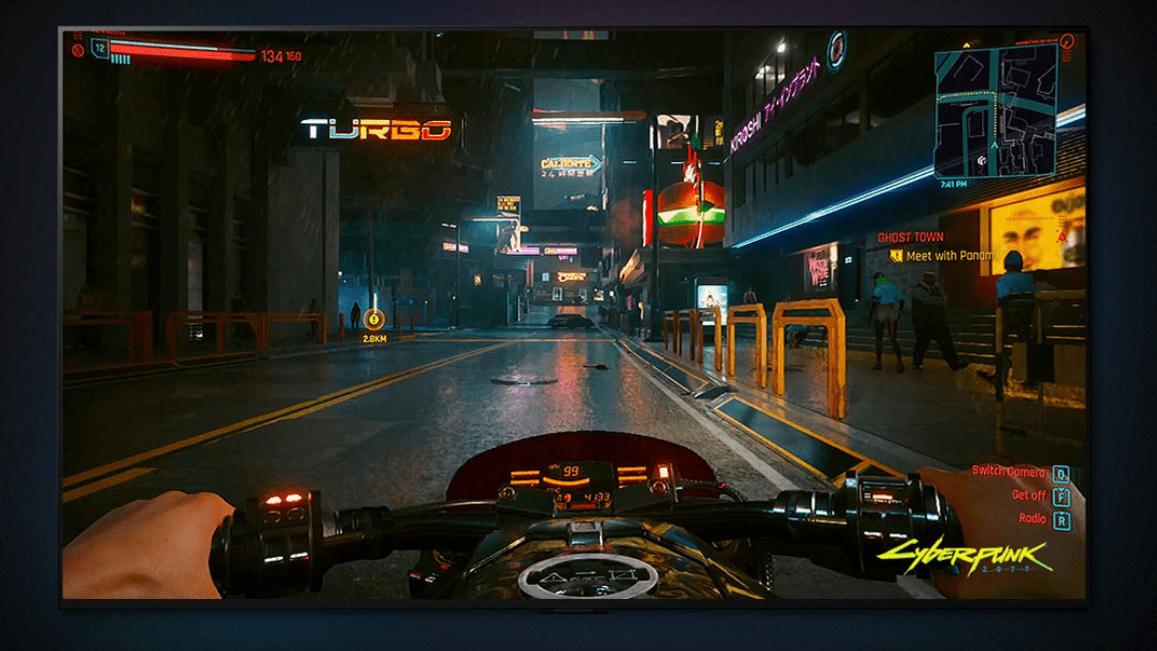Click the Q keybind icon next to Switch Camera
This screenshot has width=1157, height=651.
pyautogui.click(x=1061, y=474)
